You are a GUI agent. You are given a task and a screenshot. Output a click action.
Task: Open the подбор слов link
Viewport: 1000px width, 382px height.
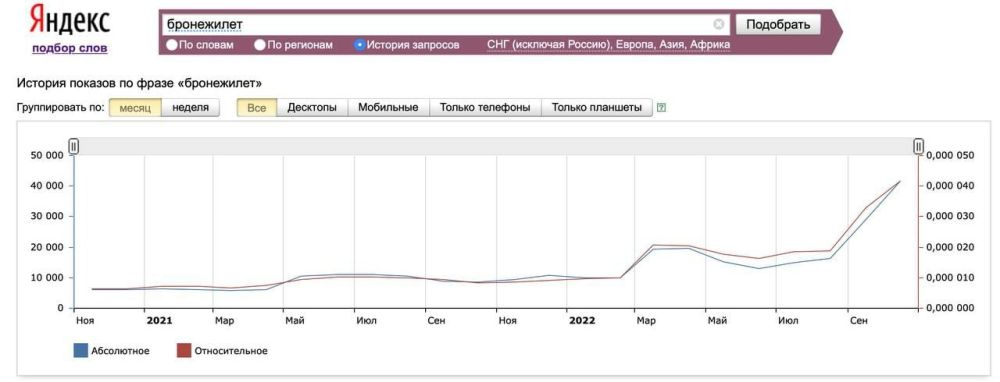pos(70,48)
